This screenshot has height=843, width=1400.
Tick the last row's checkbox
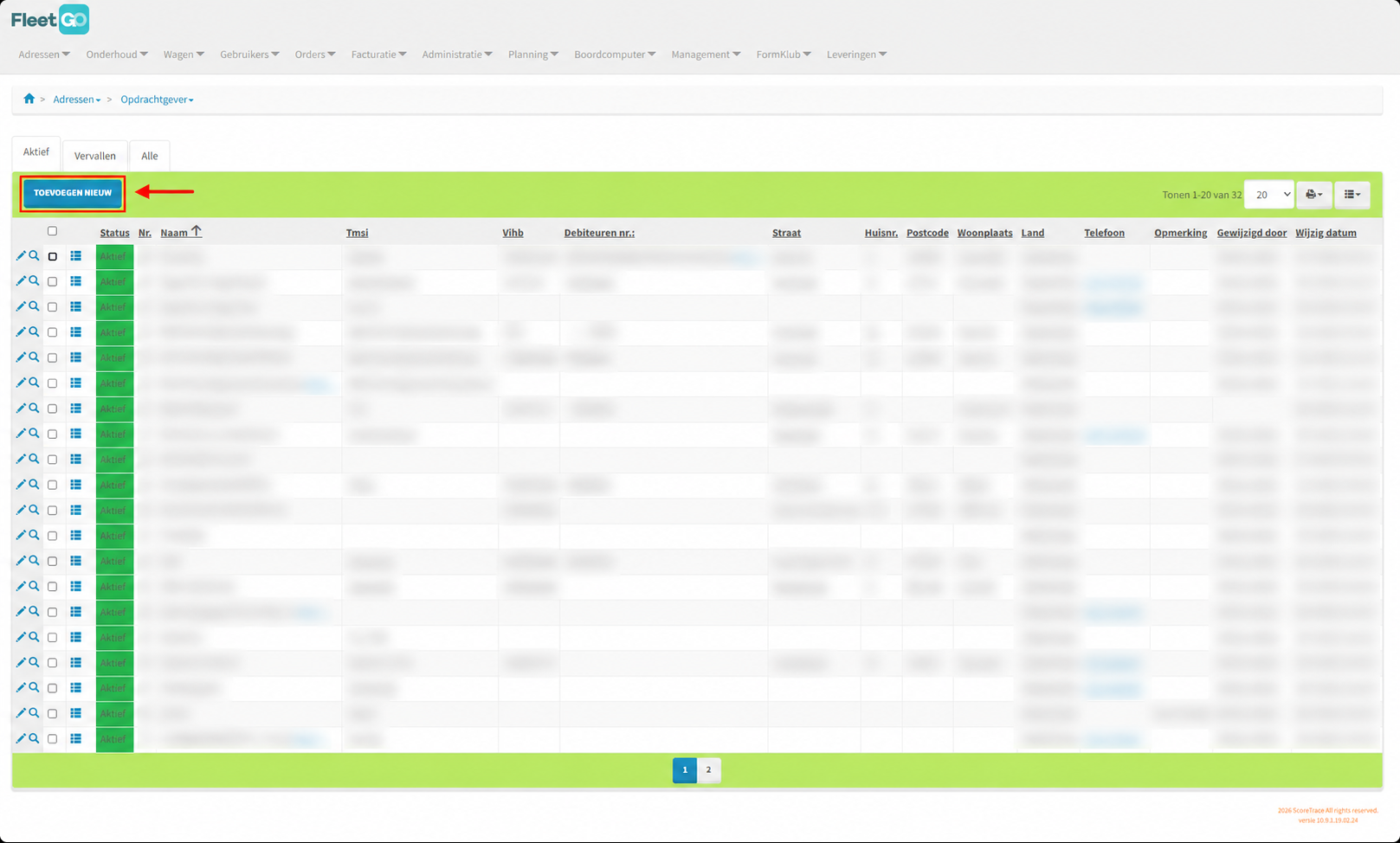click(53, 739)
